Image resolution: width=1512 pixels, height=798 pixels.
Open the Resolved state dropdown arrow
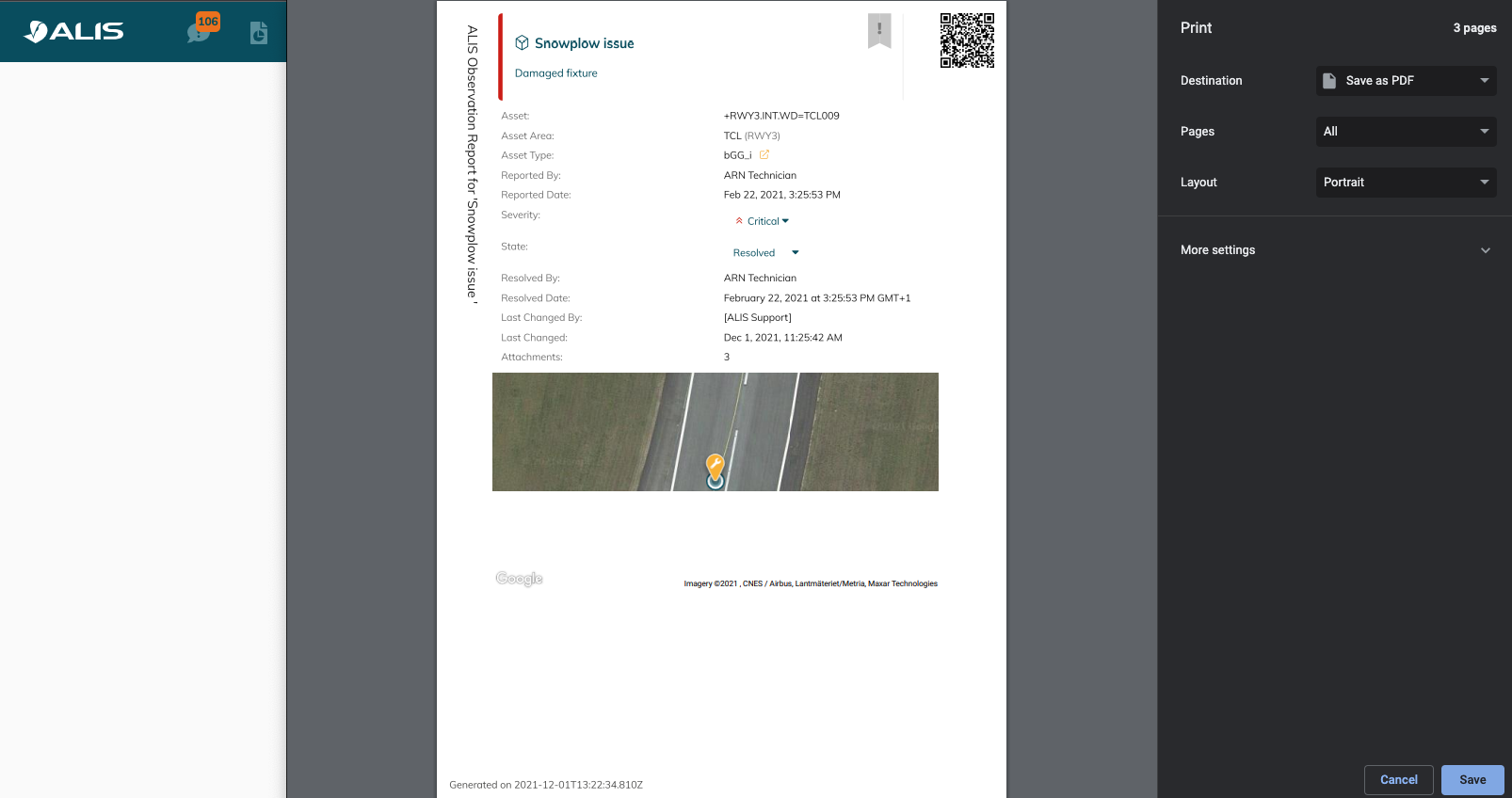(796, 253)
